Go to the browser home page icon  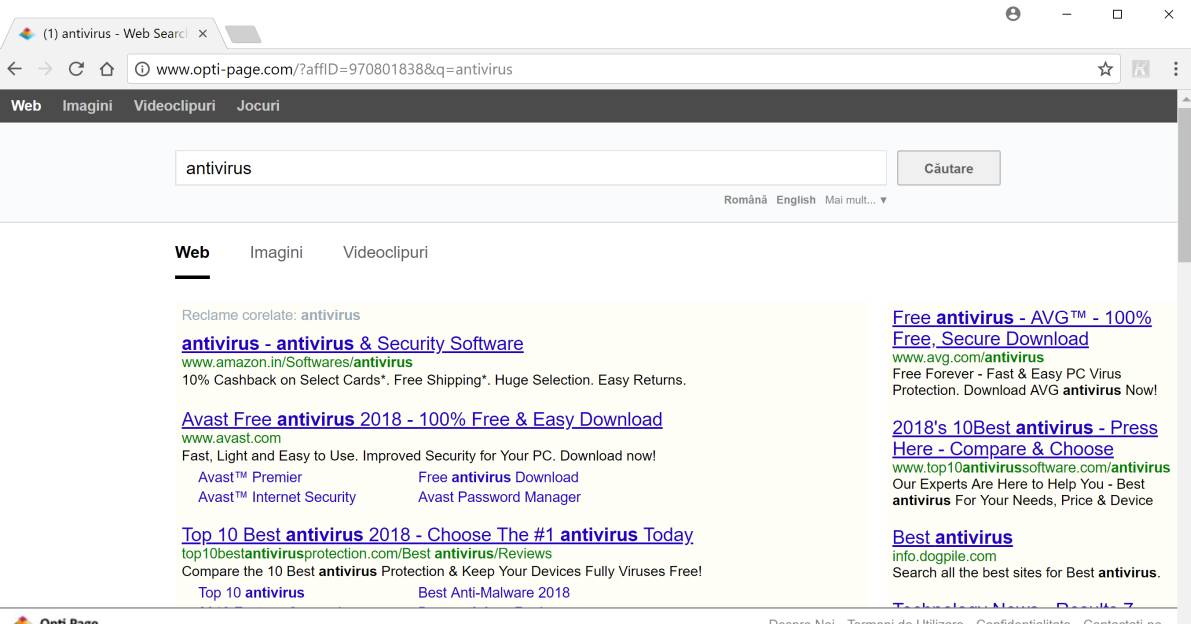tap(106, 69)
